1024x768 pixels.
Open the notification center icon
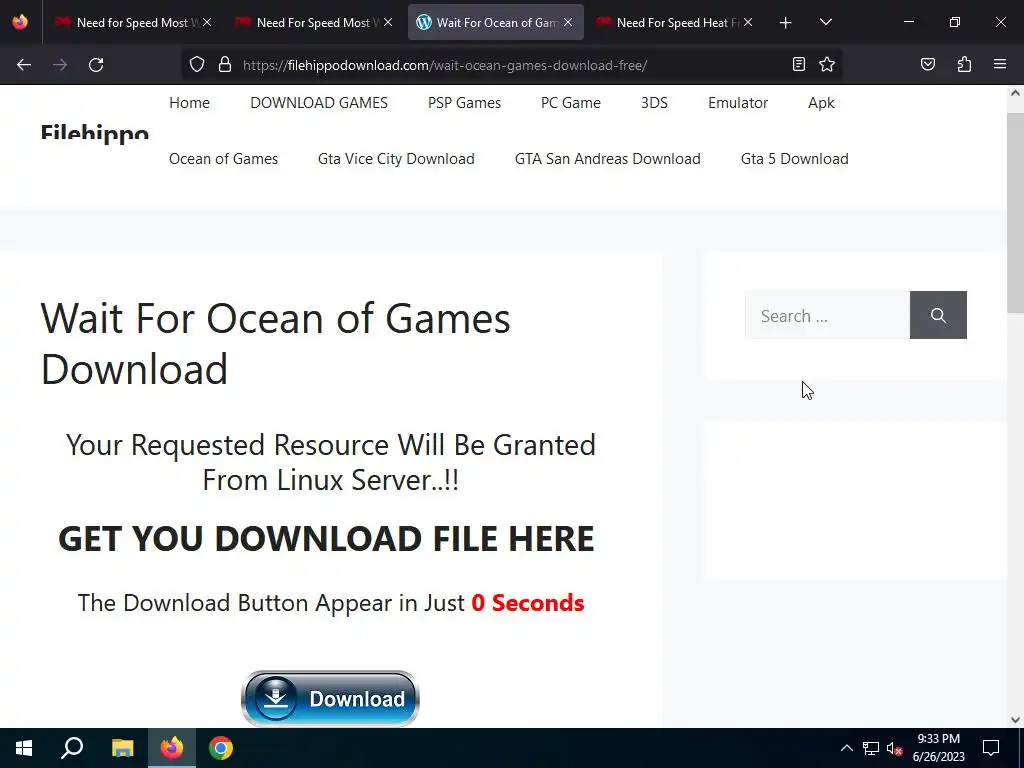click(x=991, y=748)
